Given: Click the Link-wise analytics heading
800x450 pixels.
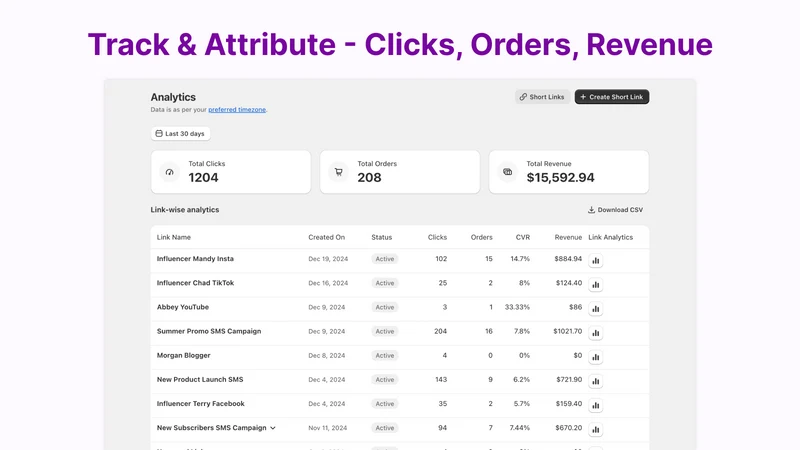Looking at the screenshot, I should click(x=185, y=210).
